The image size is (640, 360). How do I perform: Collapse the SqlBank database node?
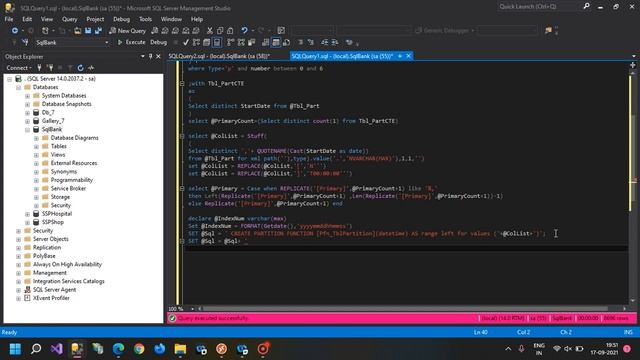point(27,129)
